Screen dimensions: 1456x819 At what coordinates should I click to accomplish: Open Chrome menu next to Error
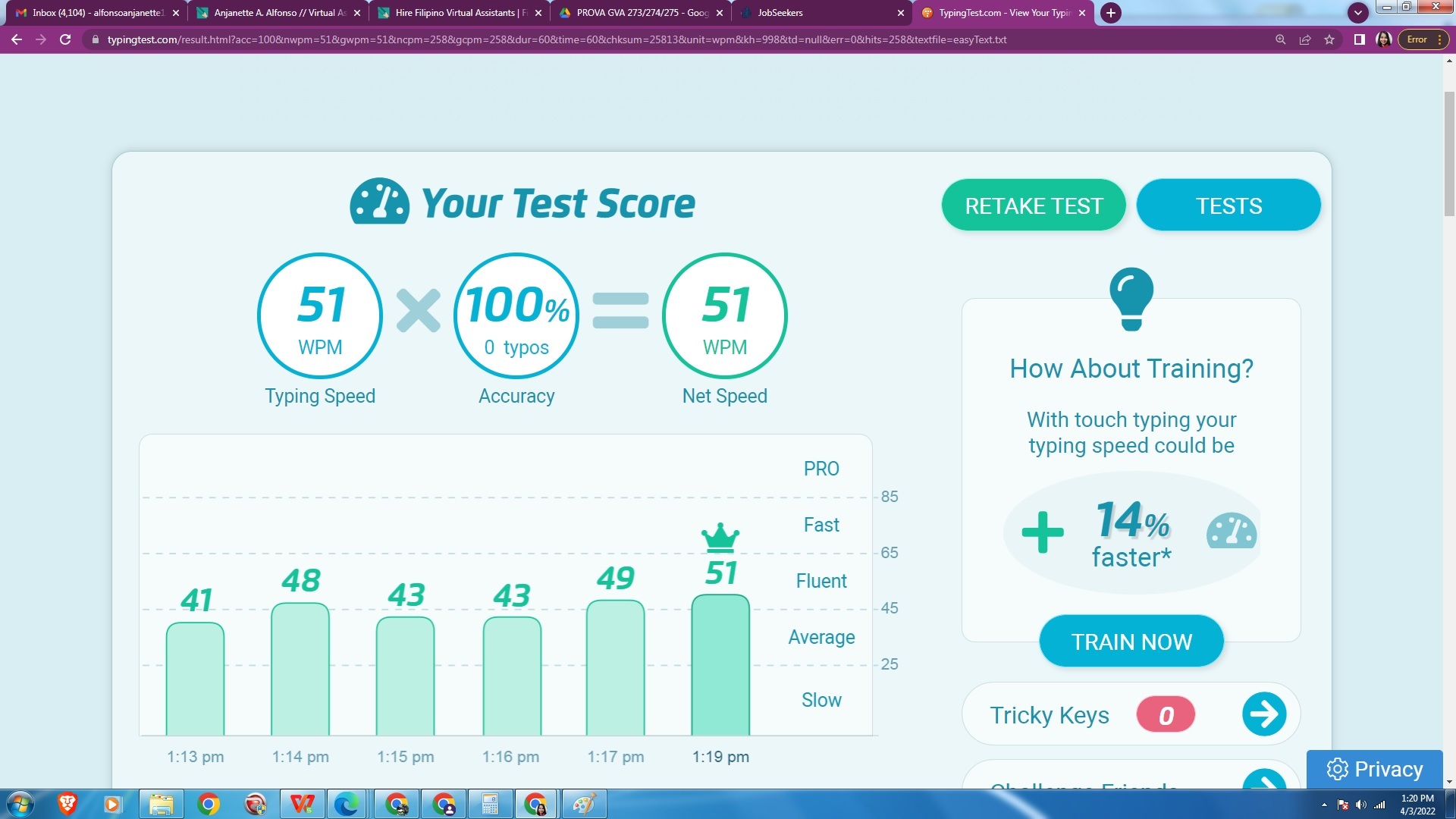1439,39
